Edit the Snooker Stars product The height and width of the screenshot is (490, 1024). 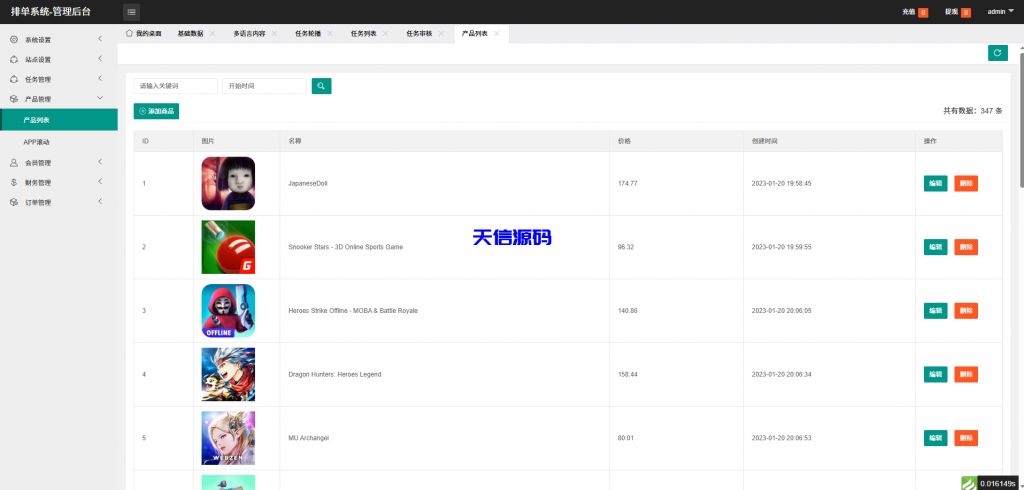[x=935, y=247]
